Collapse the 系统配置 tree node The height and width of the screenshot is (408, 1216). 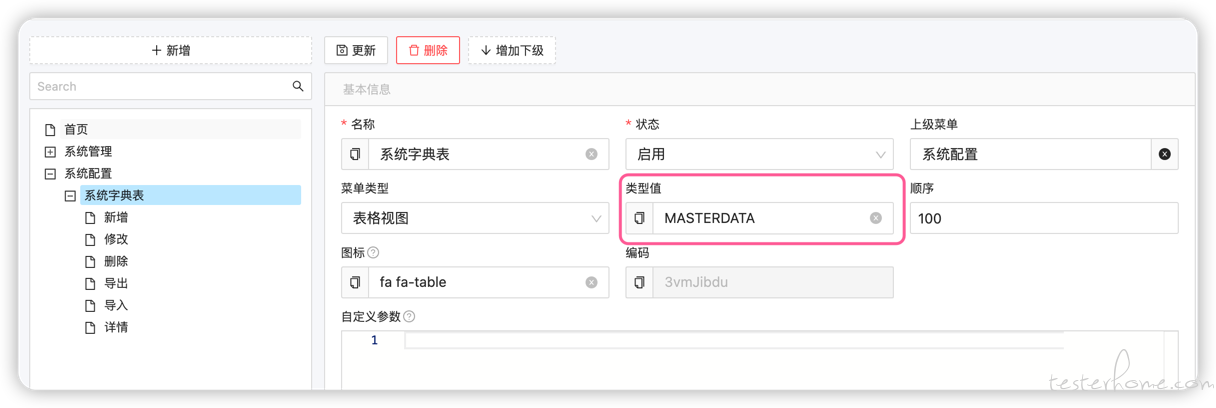(x=50, y=174)
